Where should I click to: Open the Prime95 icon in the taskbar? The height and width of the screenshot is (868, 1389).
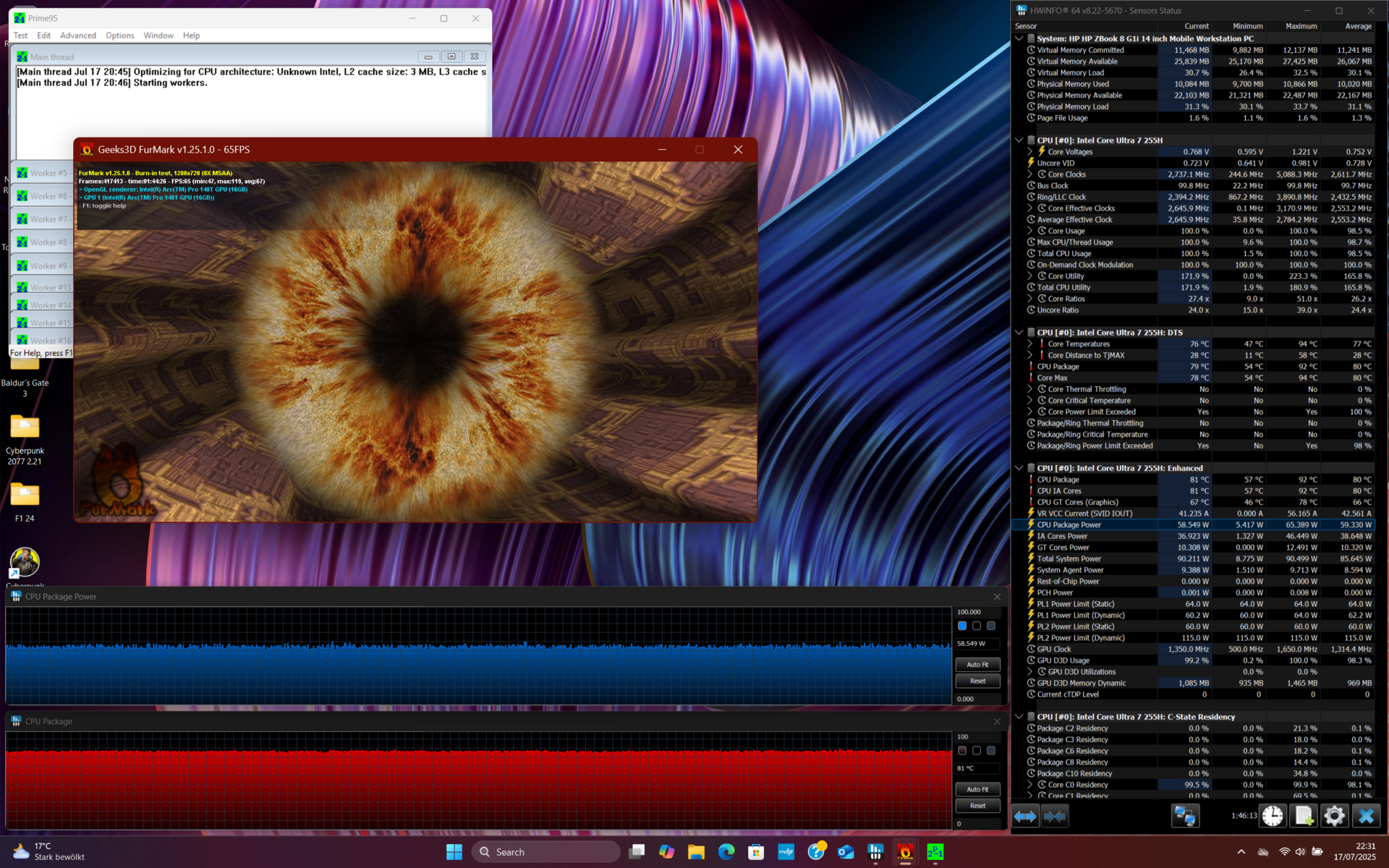tap(935, 852)
